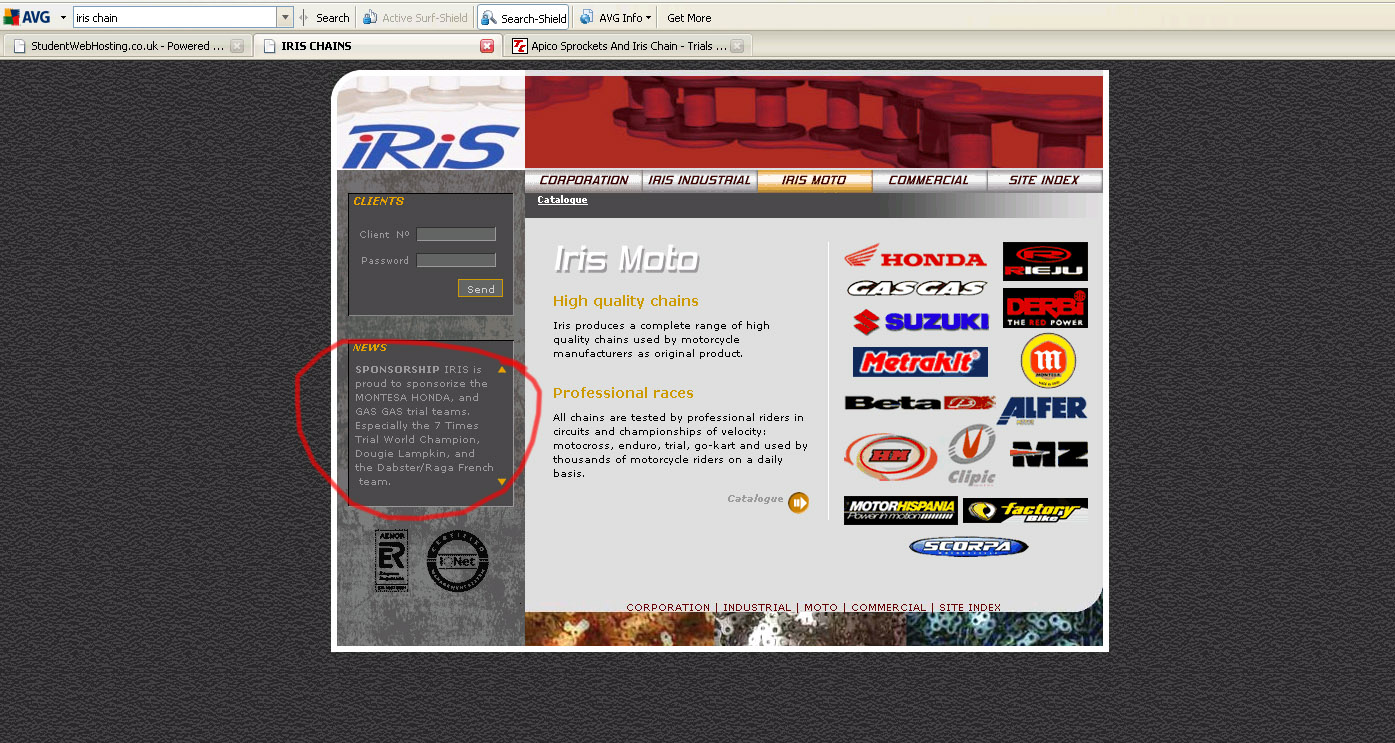Click the Scorpa logo
Screen dimensions: 1395x743
click(969, 547)
